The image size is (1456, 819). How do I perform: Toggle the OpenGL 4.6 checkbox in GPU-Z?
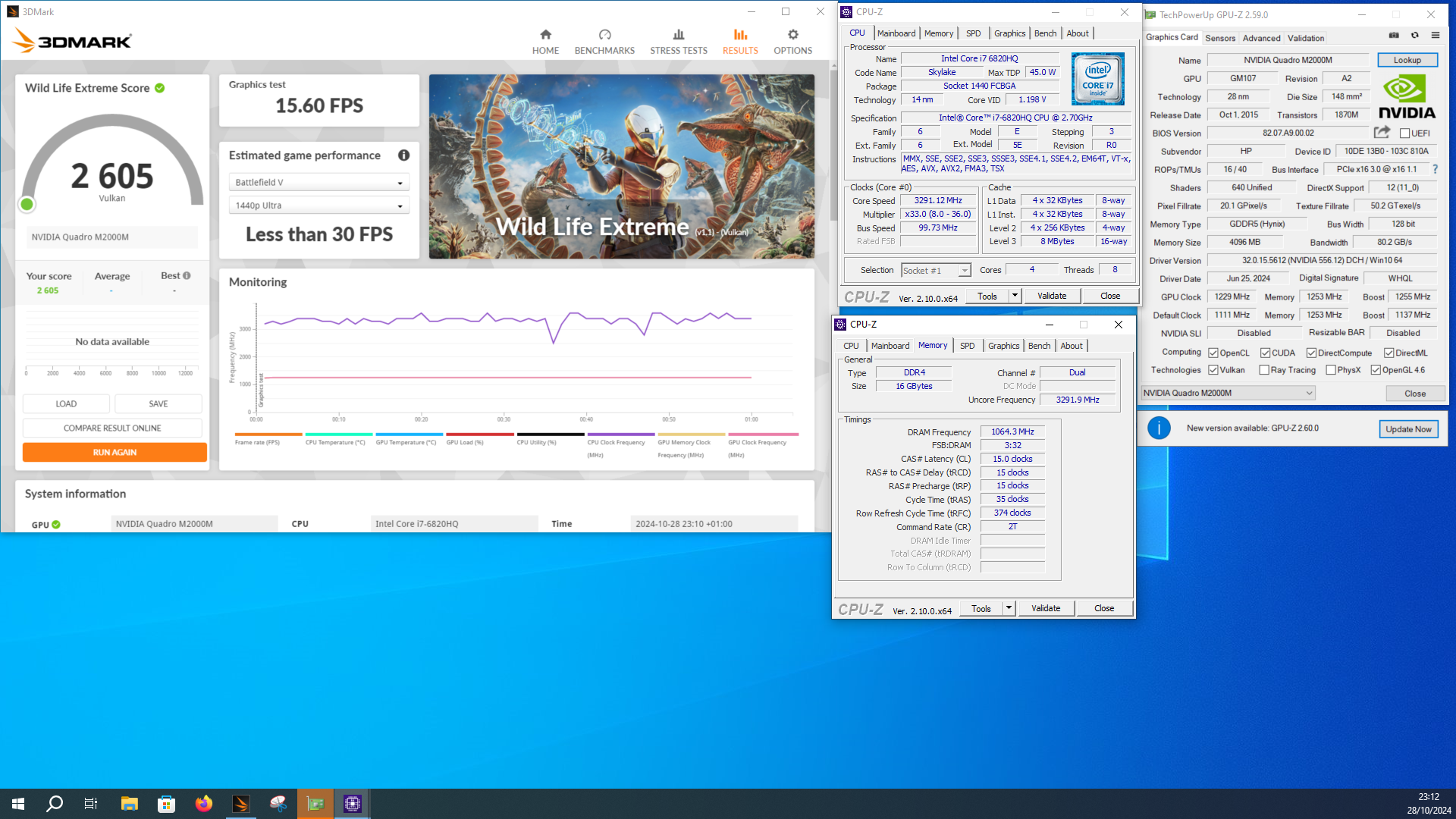[x=1376, y=370]
